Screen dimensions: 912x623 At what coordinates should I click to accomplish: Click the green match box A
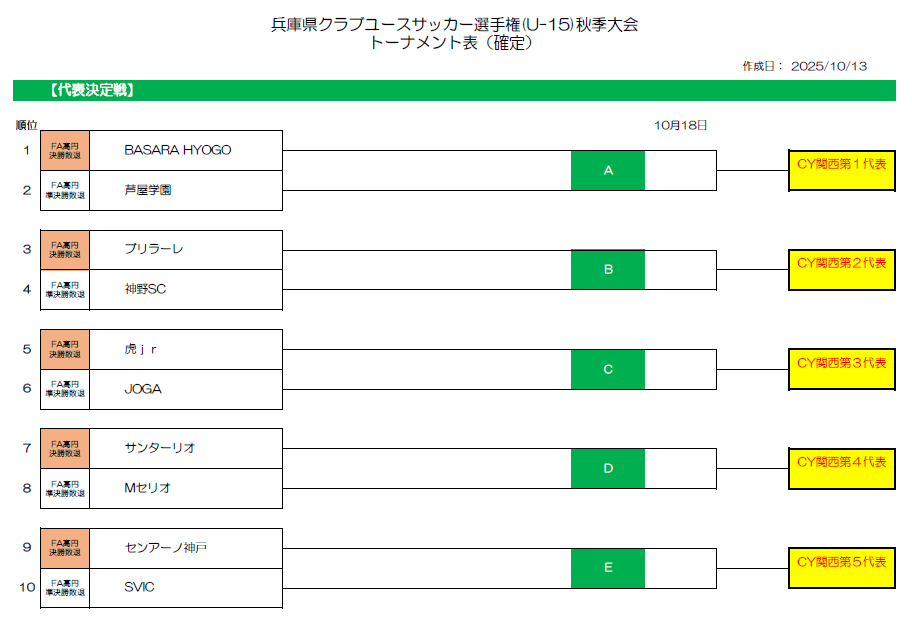coord(607,170)
